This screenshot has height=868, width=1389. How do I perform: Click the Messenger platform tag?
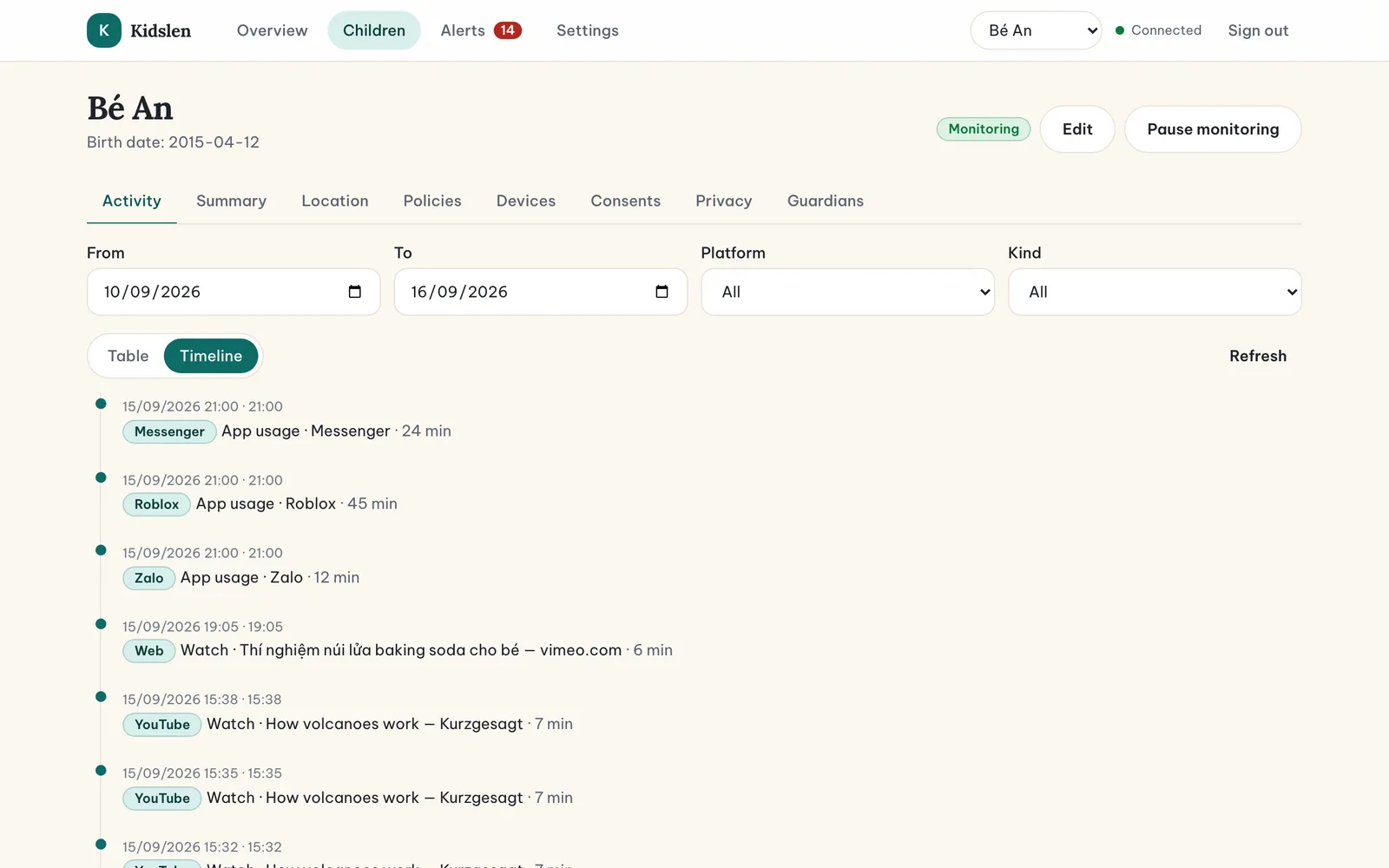click(169, 431)
